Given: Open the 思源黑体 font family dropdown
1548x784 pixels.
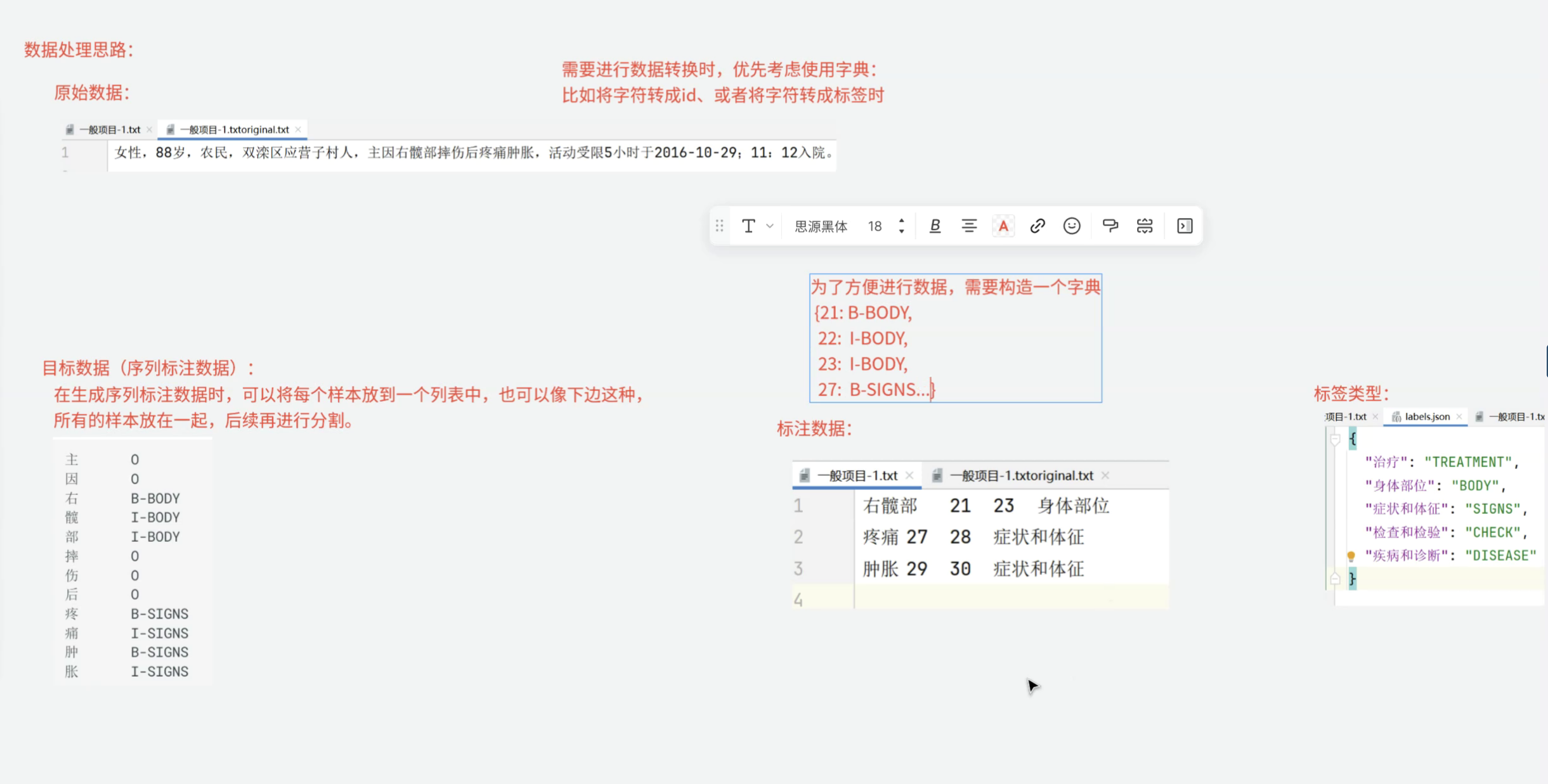Looking at the screenshot, I should (821, 226).
